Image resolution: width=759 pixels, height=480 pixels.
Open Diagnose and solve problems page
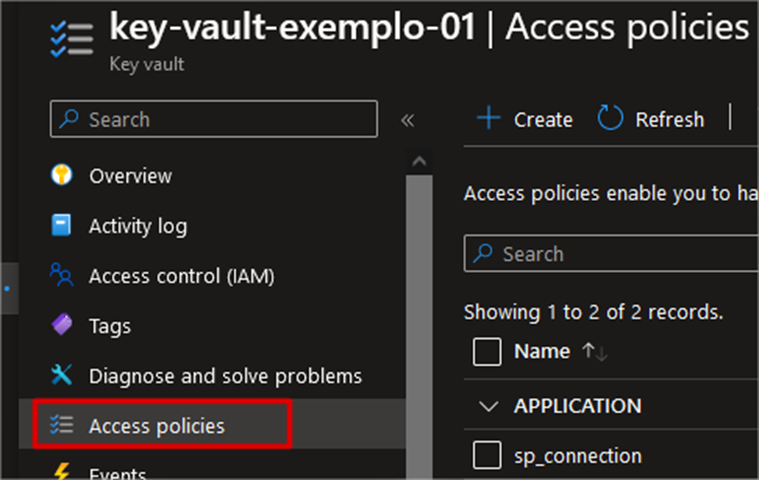pyautogui.click(x=225, y=376)
